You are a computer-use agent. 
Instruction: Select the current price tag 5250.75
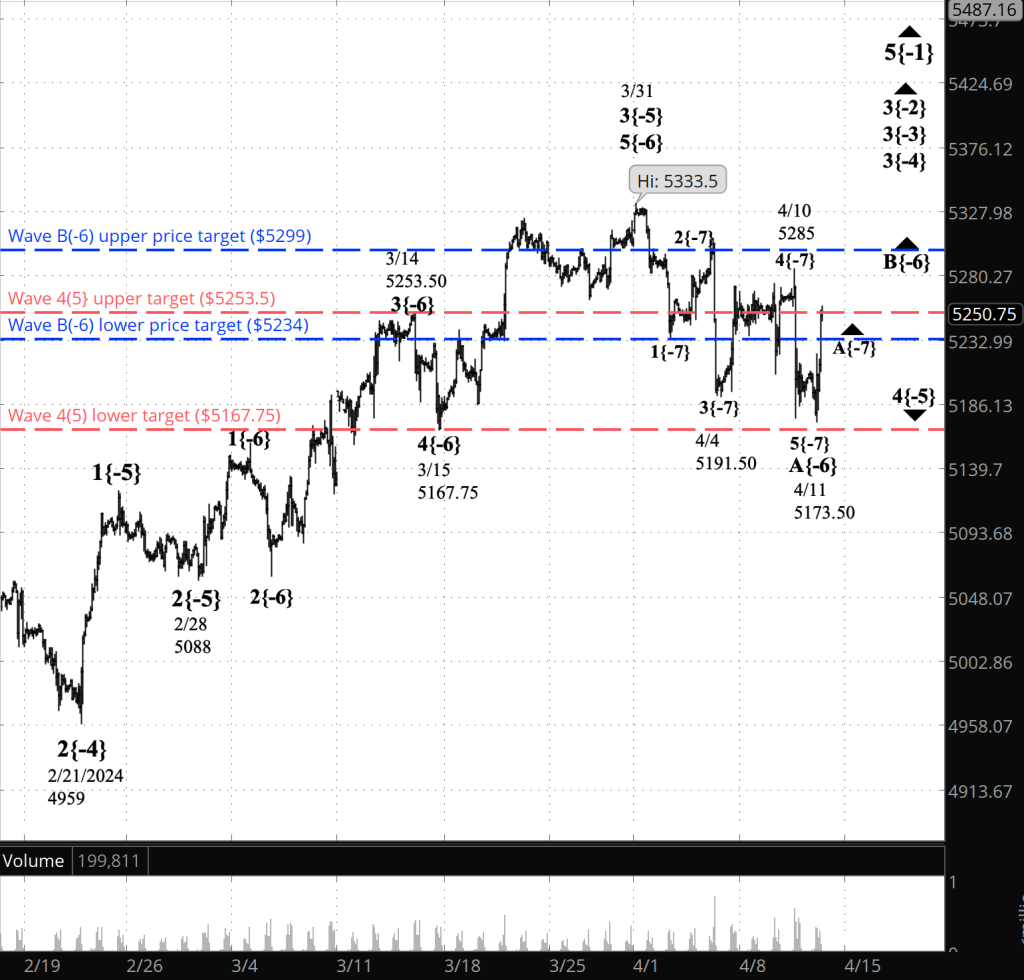coord(985,314)
